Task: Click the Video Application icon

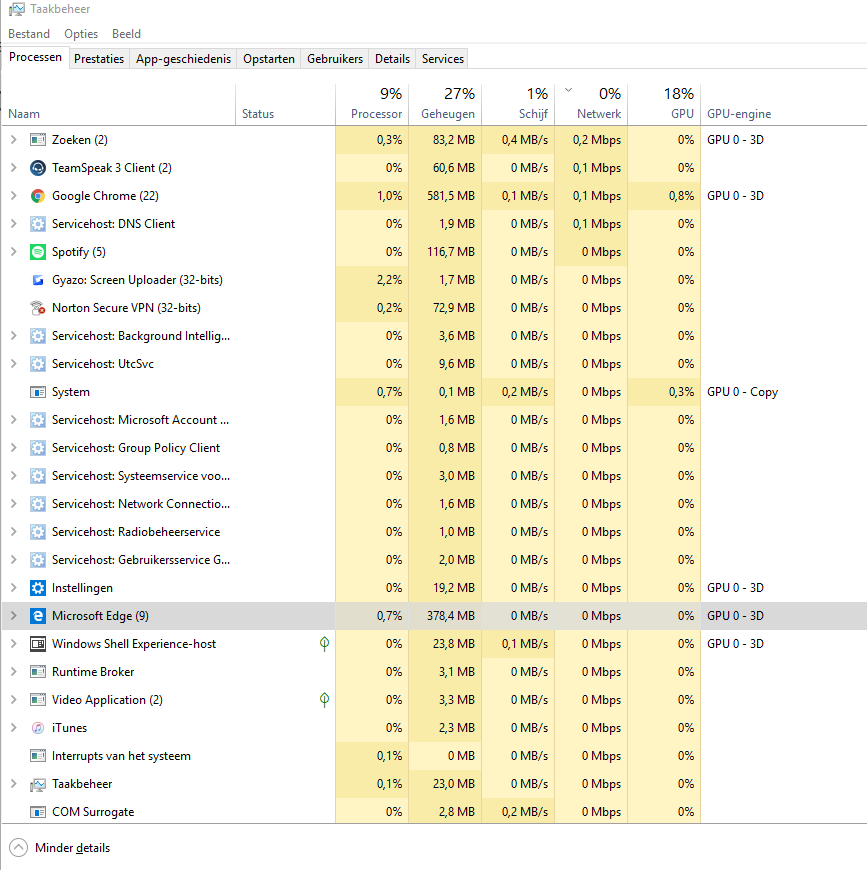Action: coord(38,700)
